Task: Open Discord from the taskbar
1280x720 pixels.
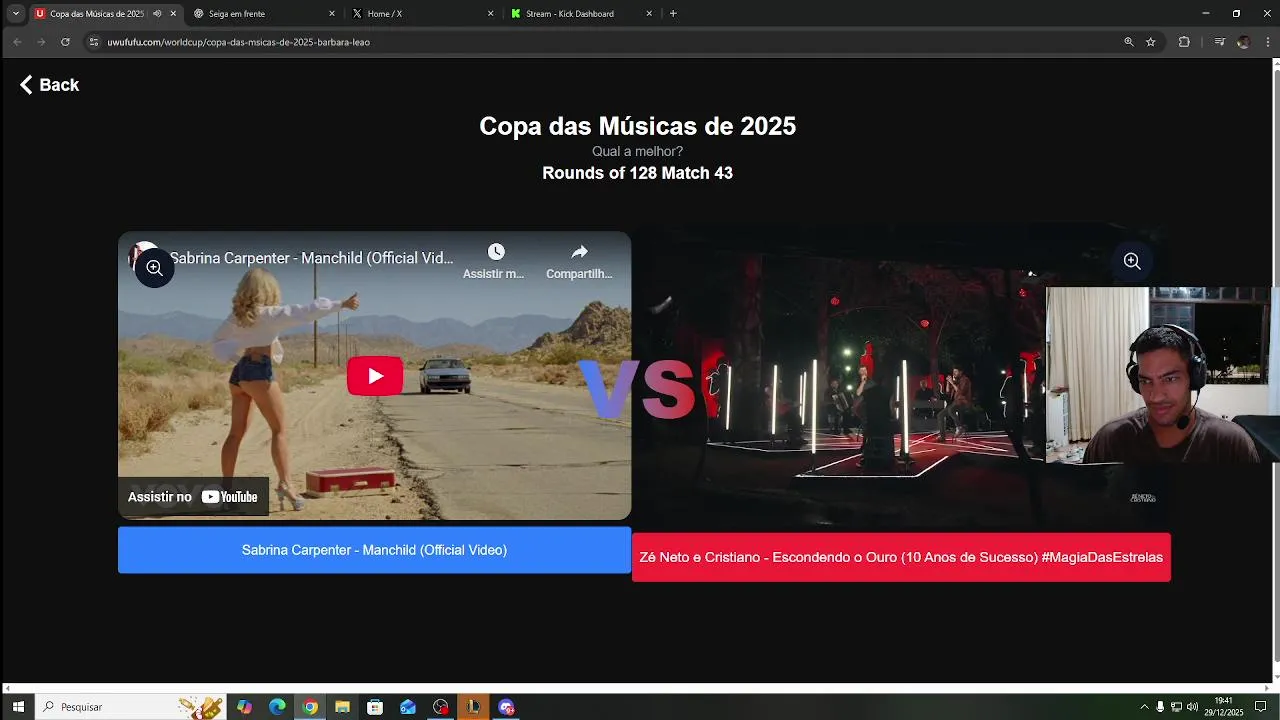Action: (x=506, y=707)
